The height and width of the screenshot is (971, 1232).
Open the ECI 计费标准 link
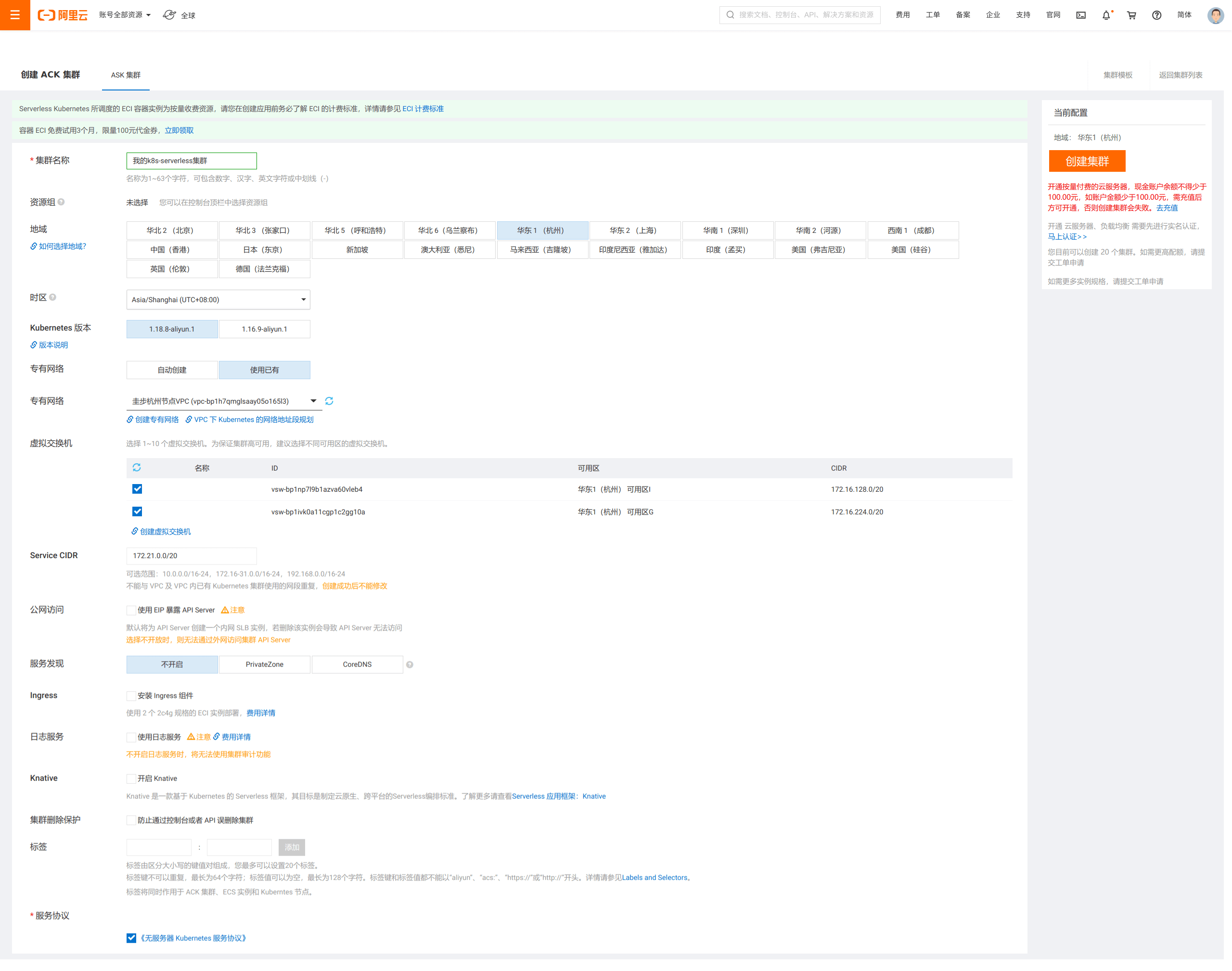[423, 109]
